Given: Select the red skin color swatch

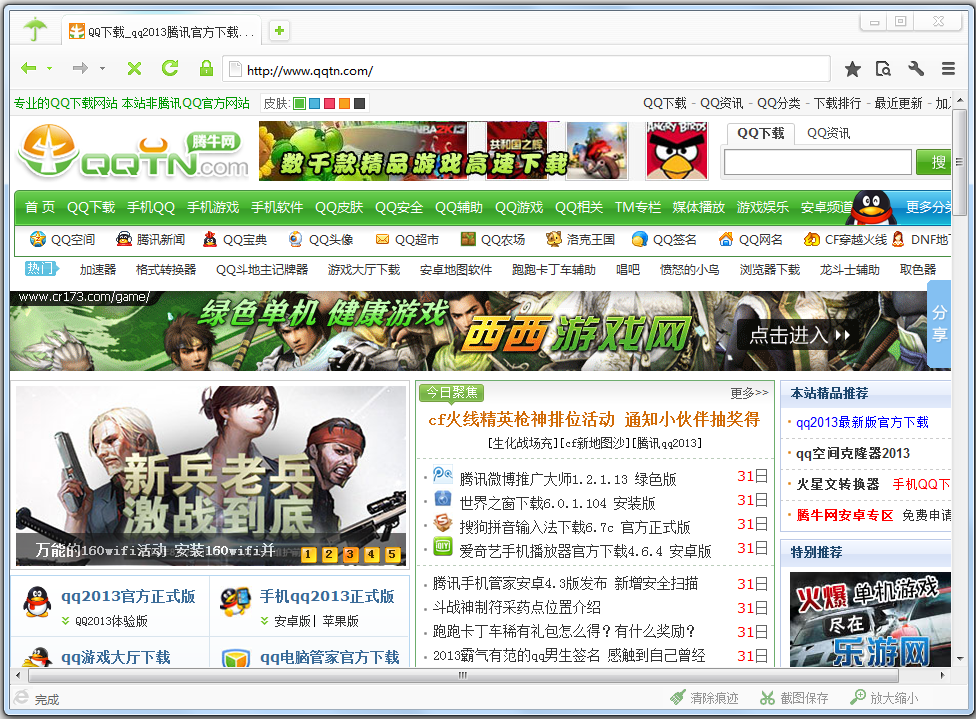Looking at the screenshot, I should [329, 103].
